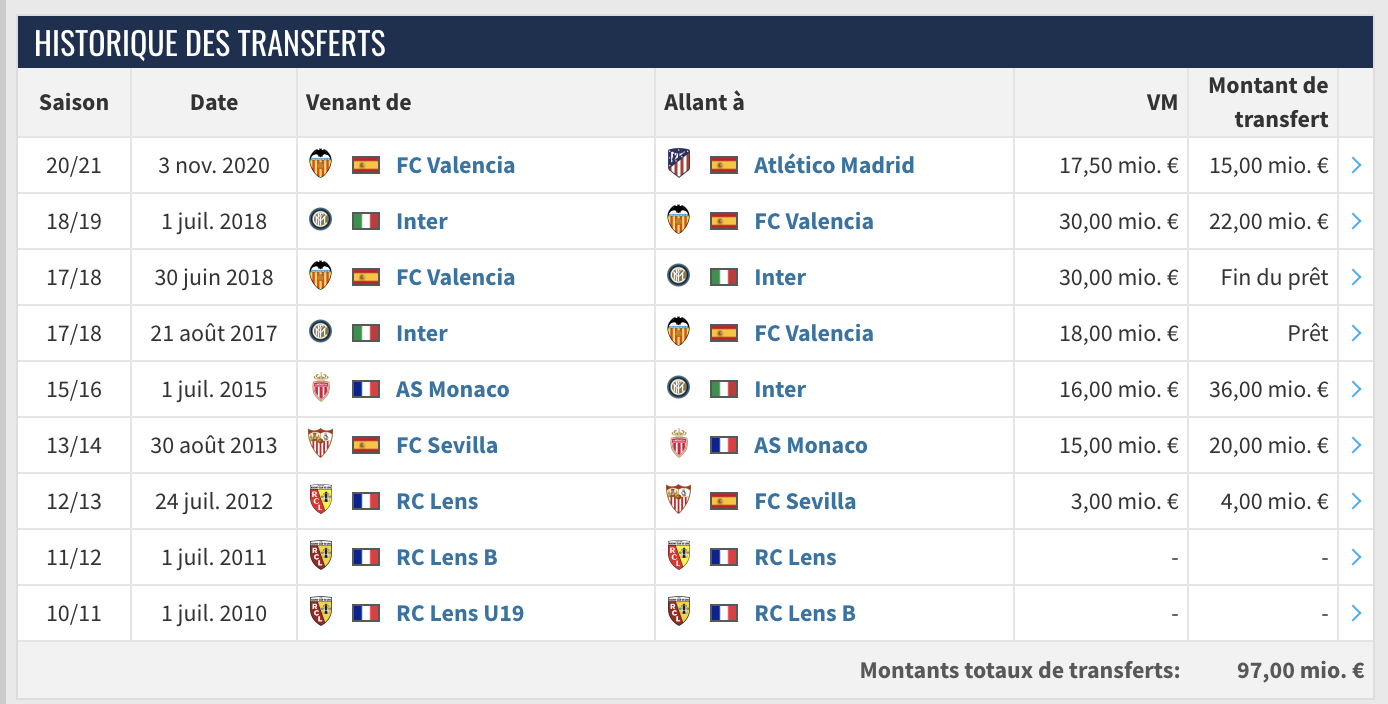Expand the 20/21 transfer details arrow

pyautogui.click(x=1356, y=165)
